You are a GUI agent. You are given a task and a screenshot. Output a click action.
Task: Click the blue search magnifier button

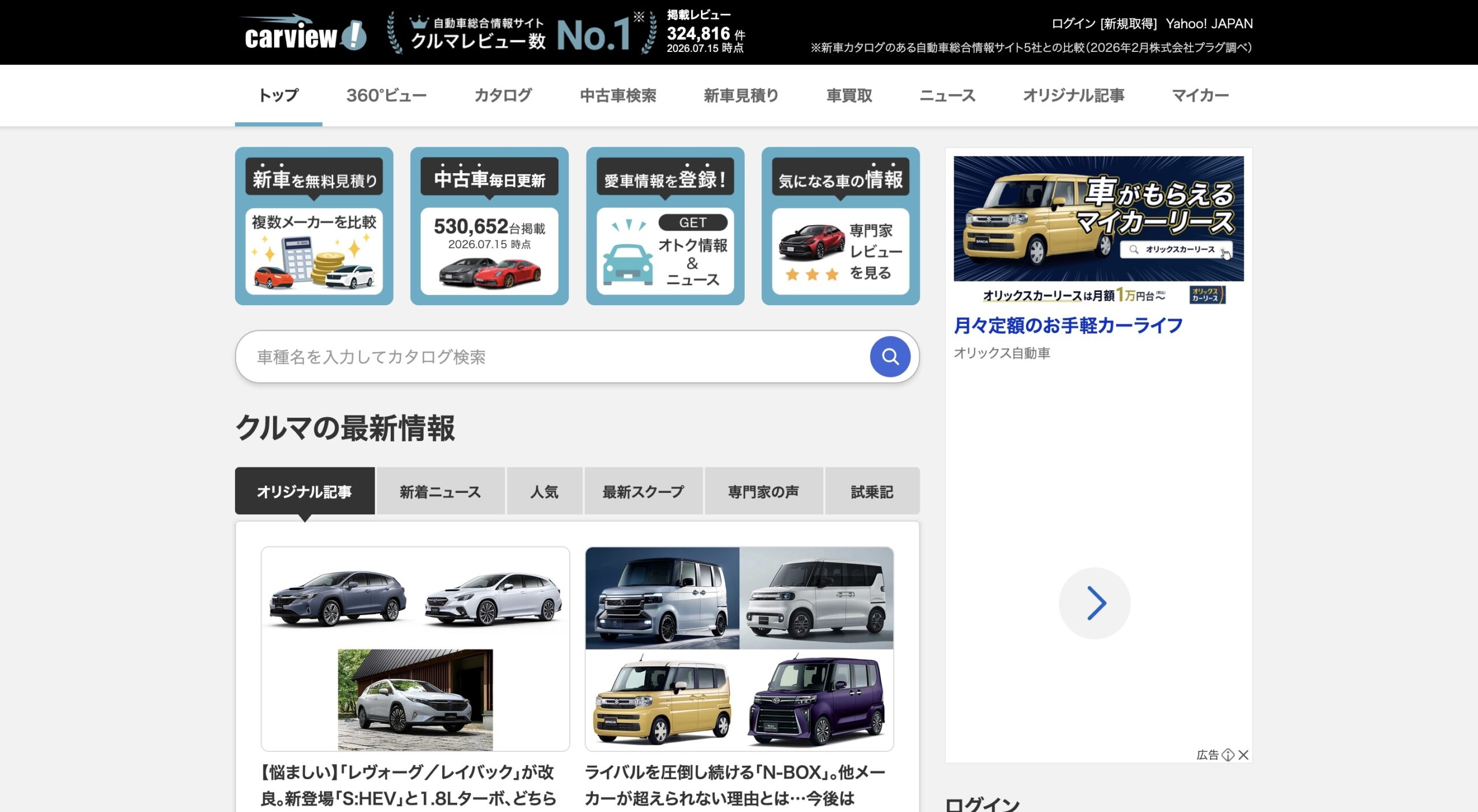(890, 357)
